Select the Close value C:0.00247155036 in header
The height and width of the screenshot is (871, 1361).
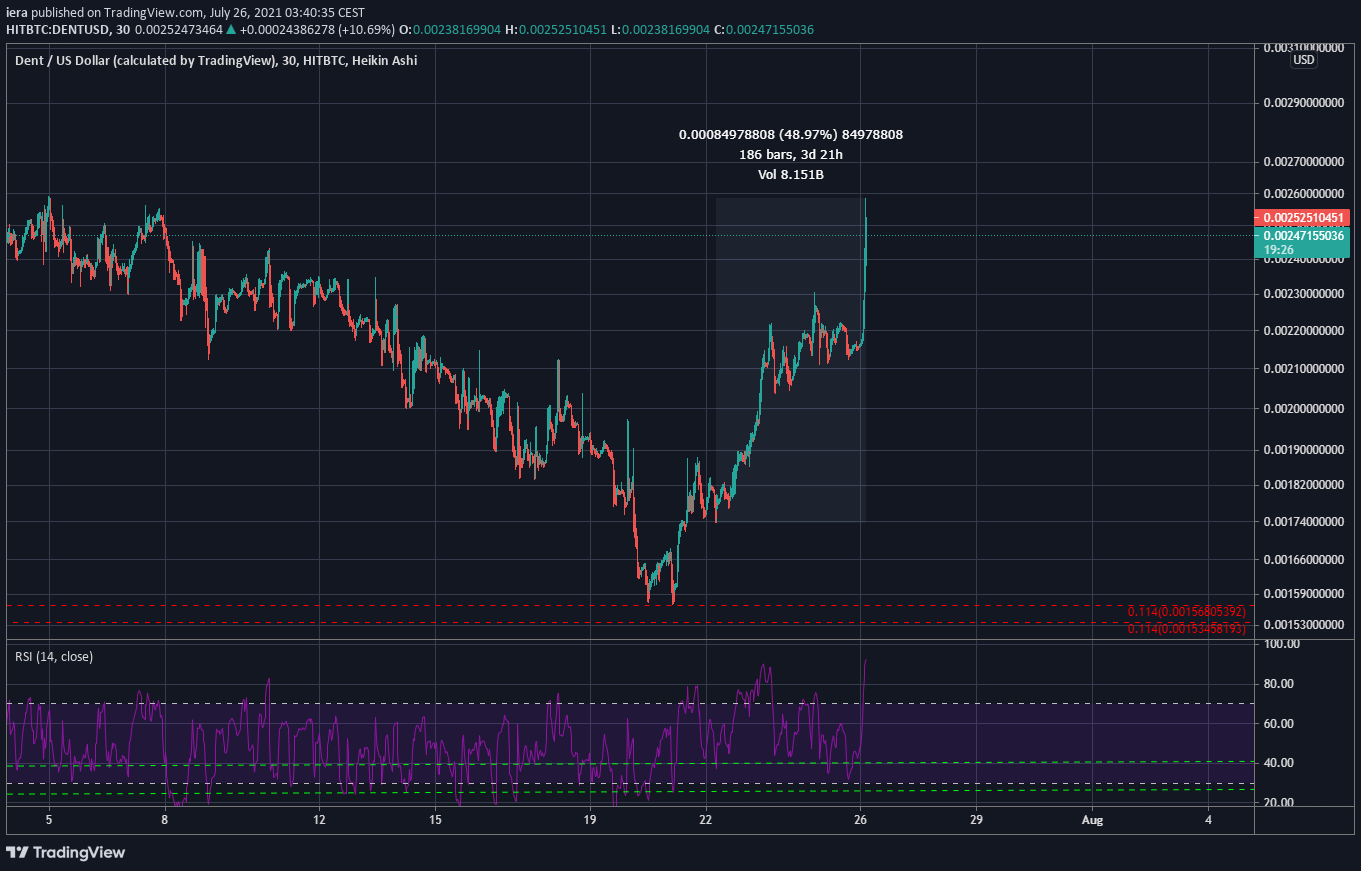click(x=764, y=30)
